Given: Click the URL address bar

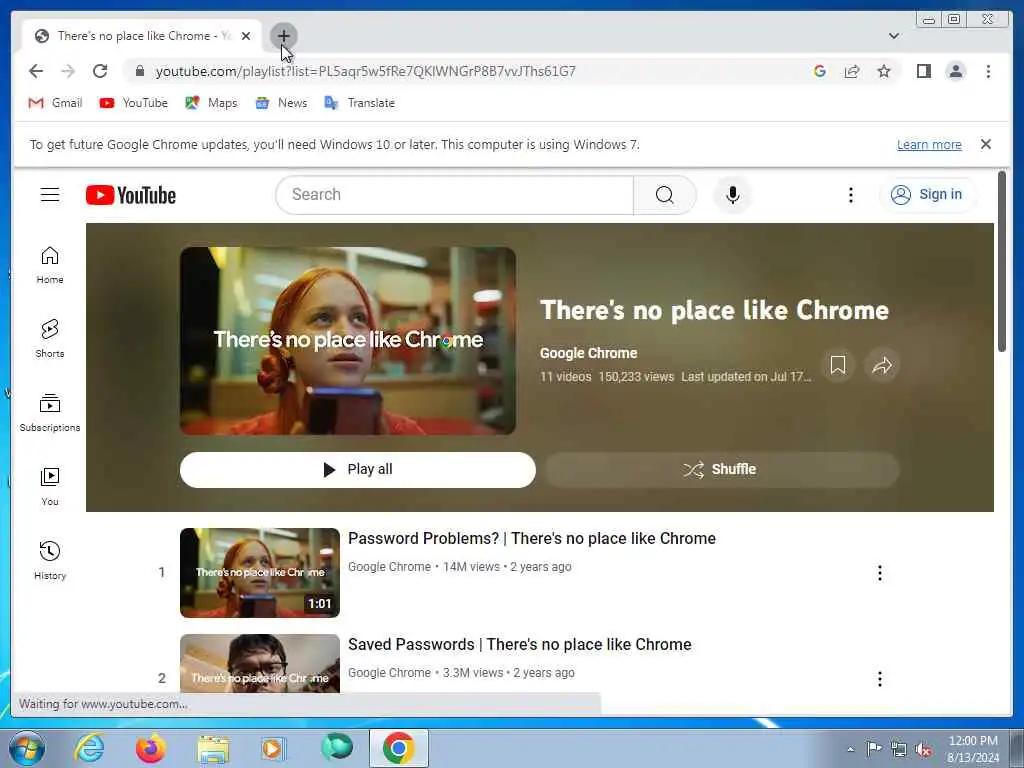Looking at the screenshot, I should [366, 71].
